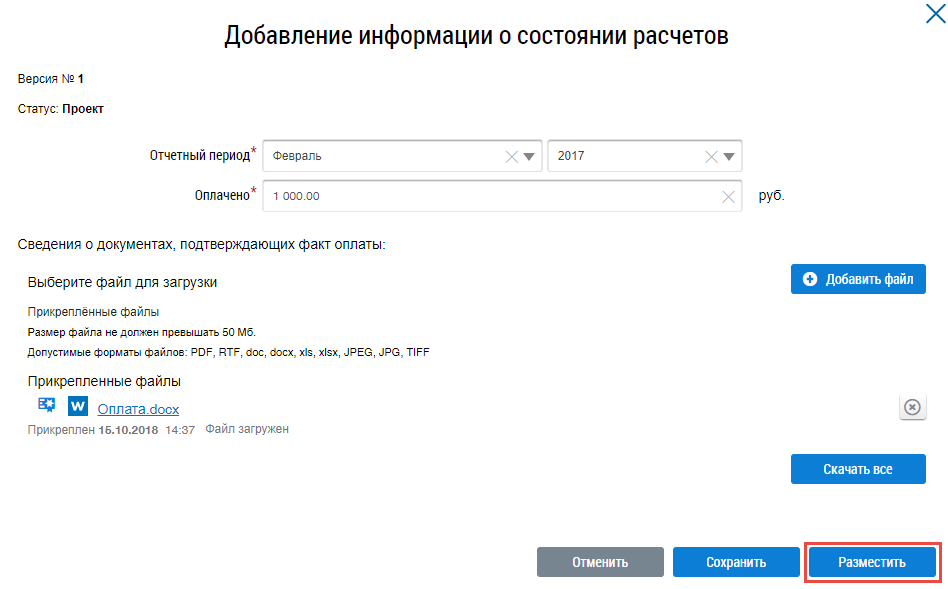
Task: Click the digital signature icon beside Оплата.docx
Action: [x=46, y=406]
